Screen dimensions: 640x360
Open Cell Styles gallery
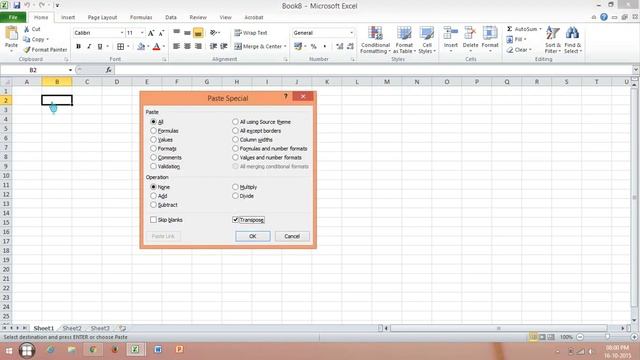tap(427, 40)
